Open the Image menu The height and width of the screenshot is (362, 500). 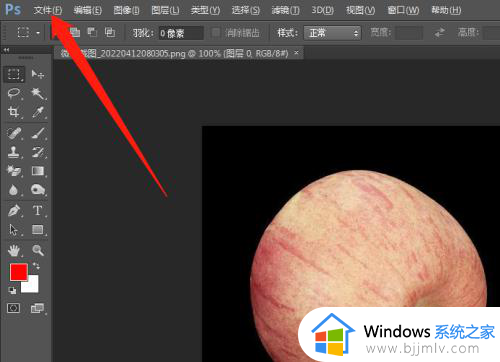click(x=126, y=10)
